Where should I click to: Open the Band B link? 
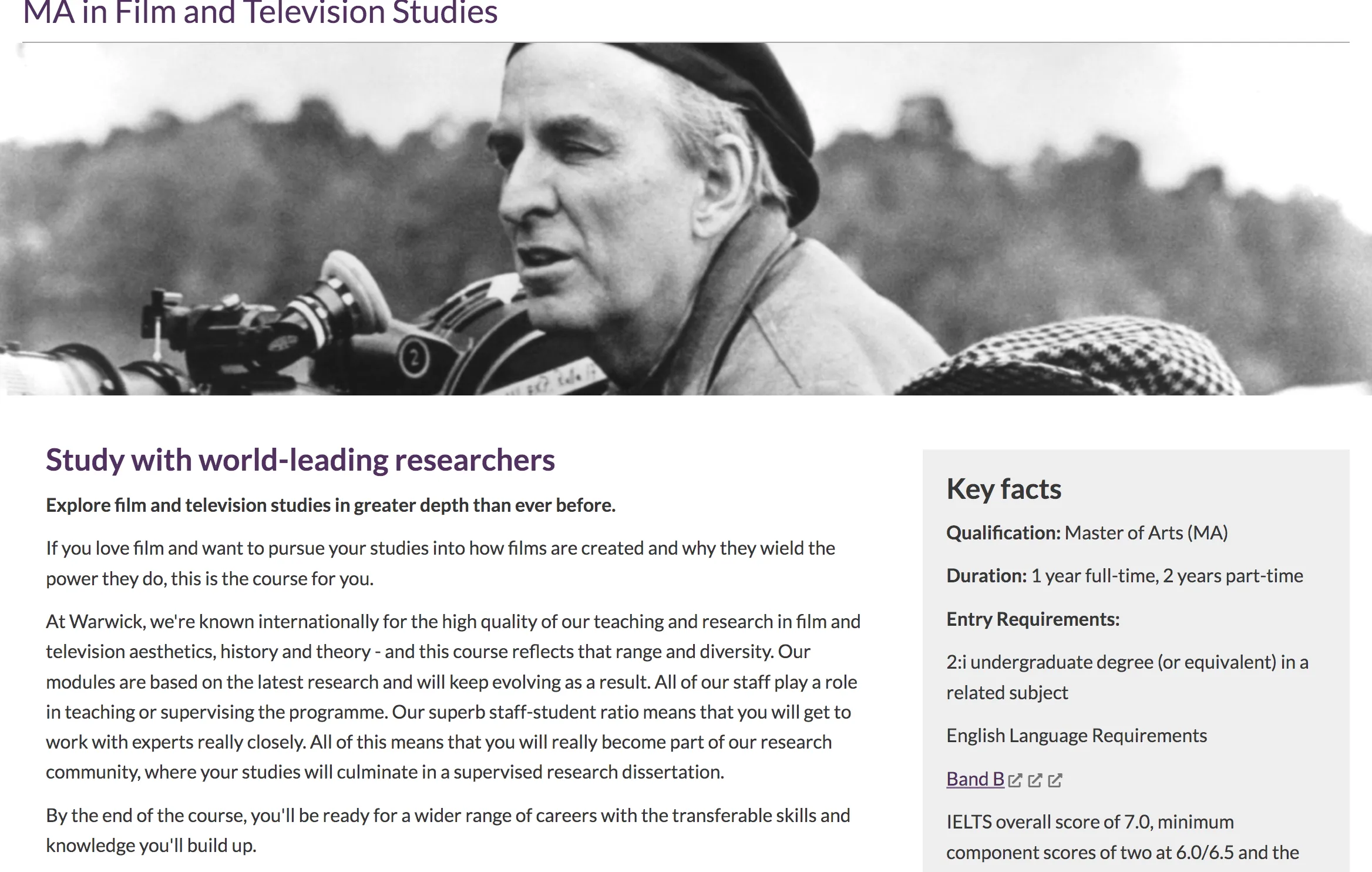(x=975, y=779)
